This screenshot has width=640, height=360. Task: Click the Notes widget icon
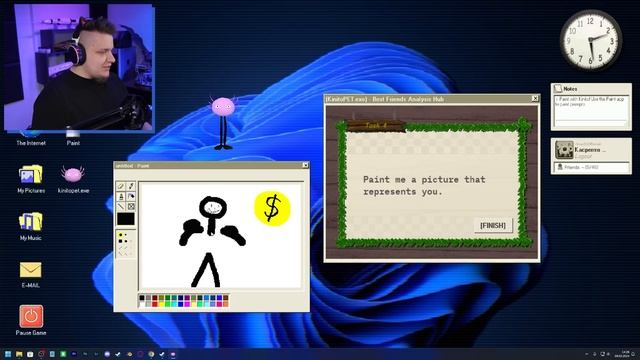pos(558,89)
